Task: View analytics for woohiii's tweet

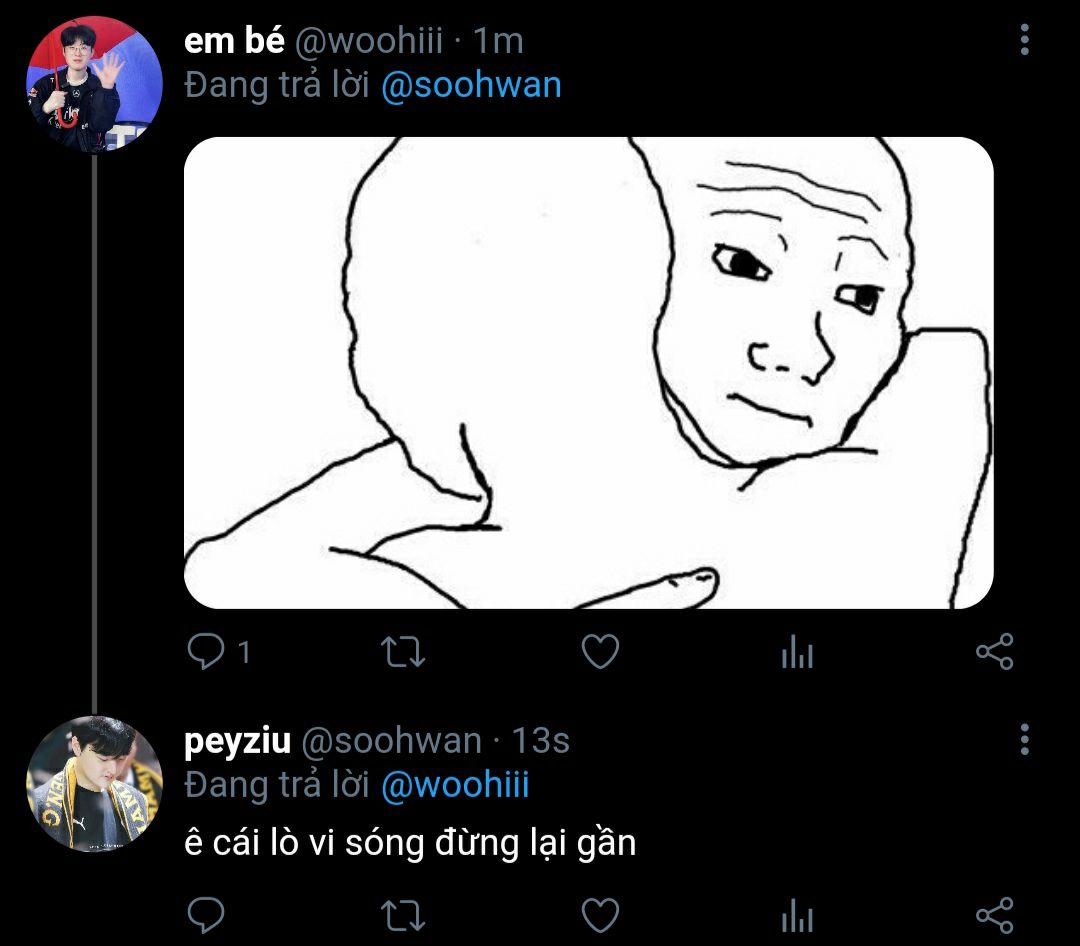Action: click(798, 651)
